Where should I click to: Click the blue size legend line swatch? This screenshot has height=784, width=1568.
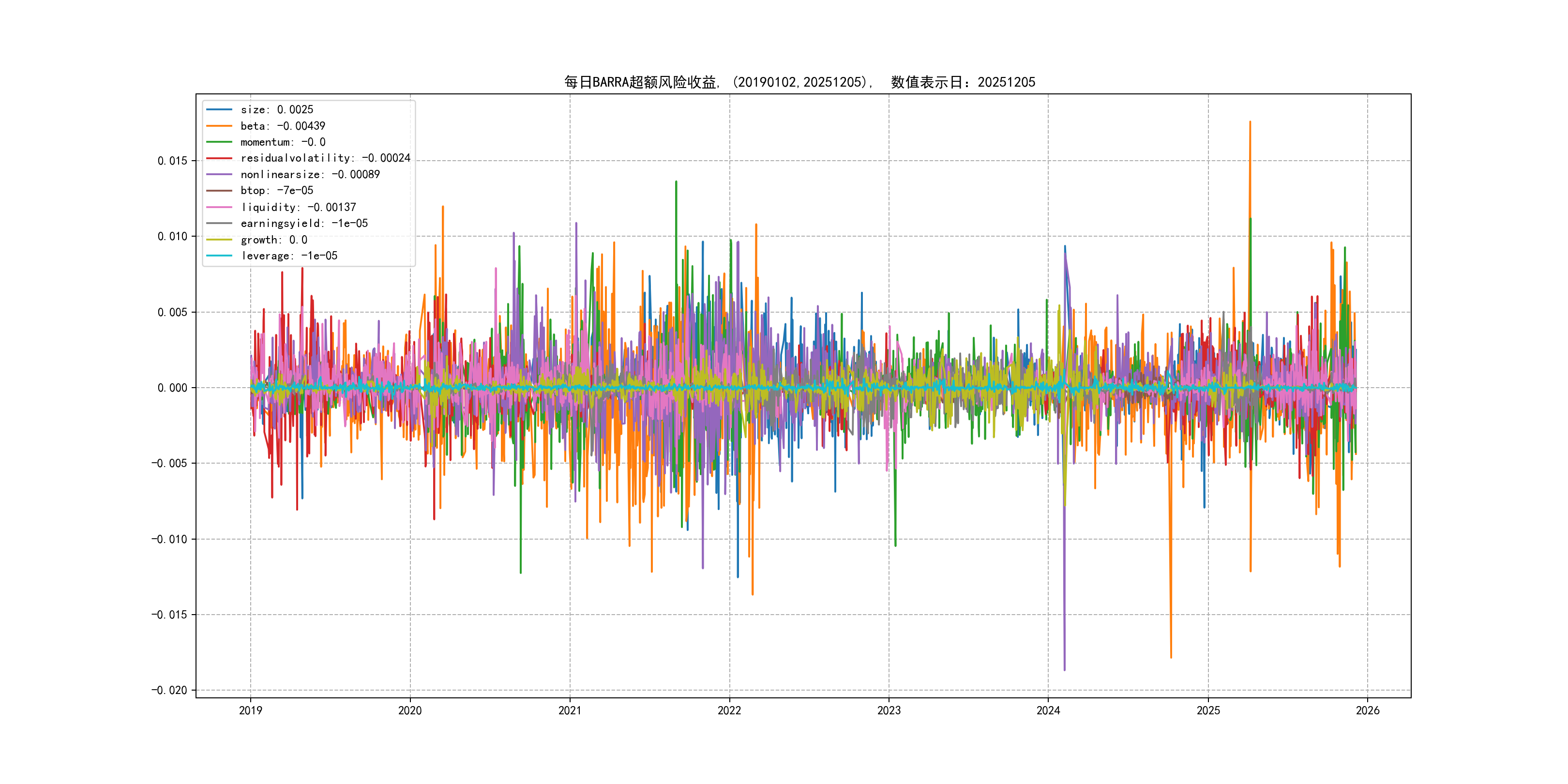[x=219, y=109]
